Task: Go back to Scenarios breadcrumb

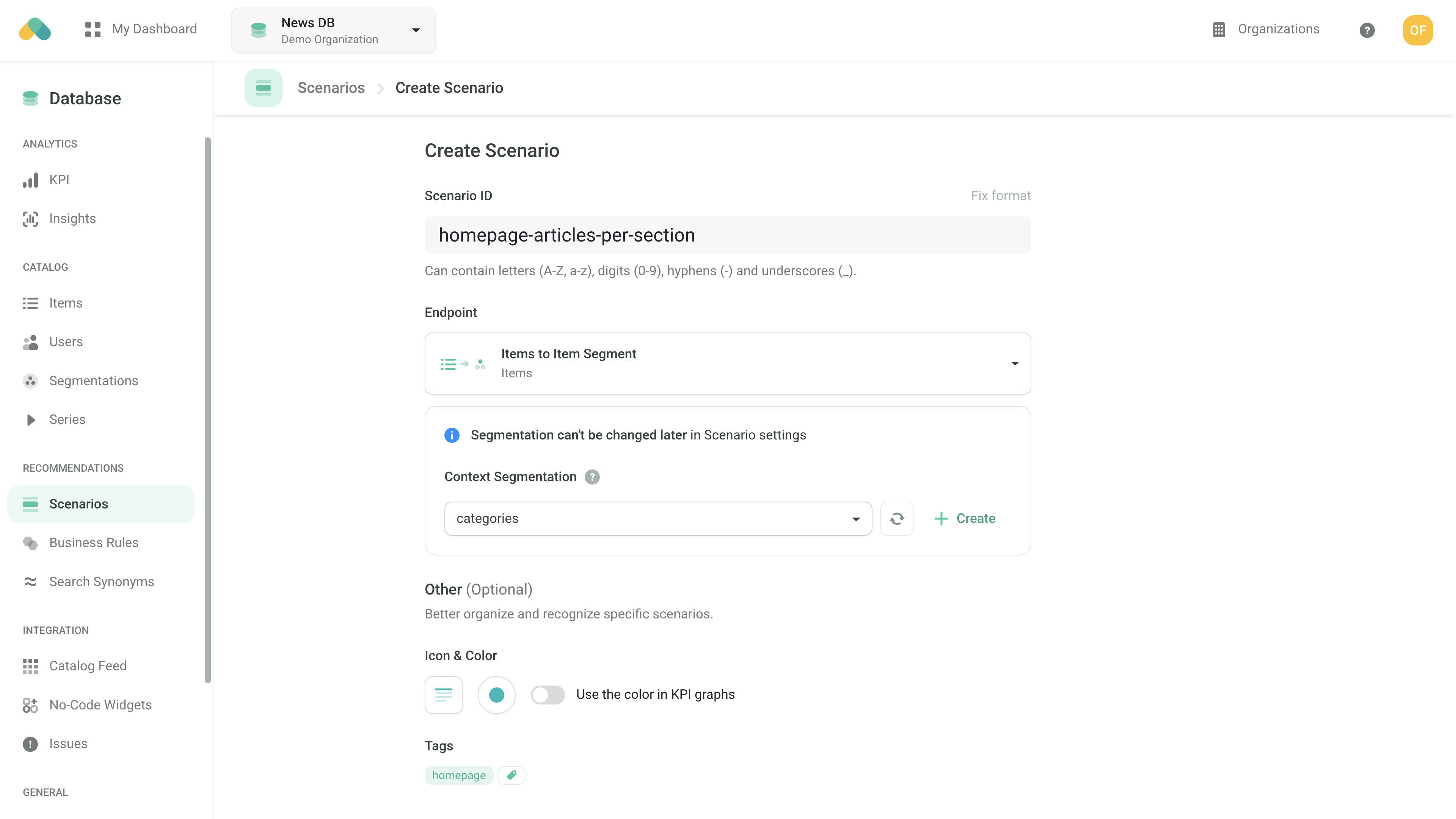Action: pos(331,88)
